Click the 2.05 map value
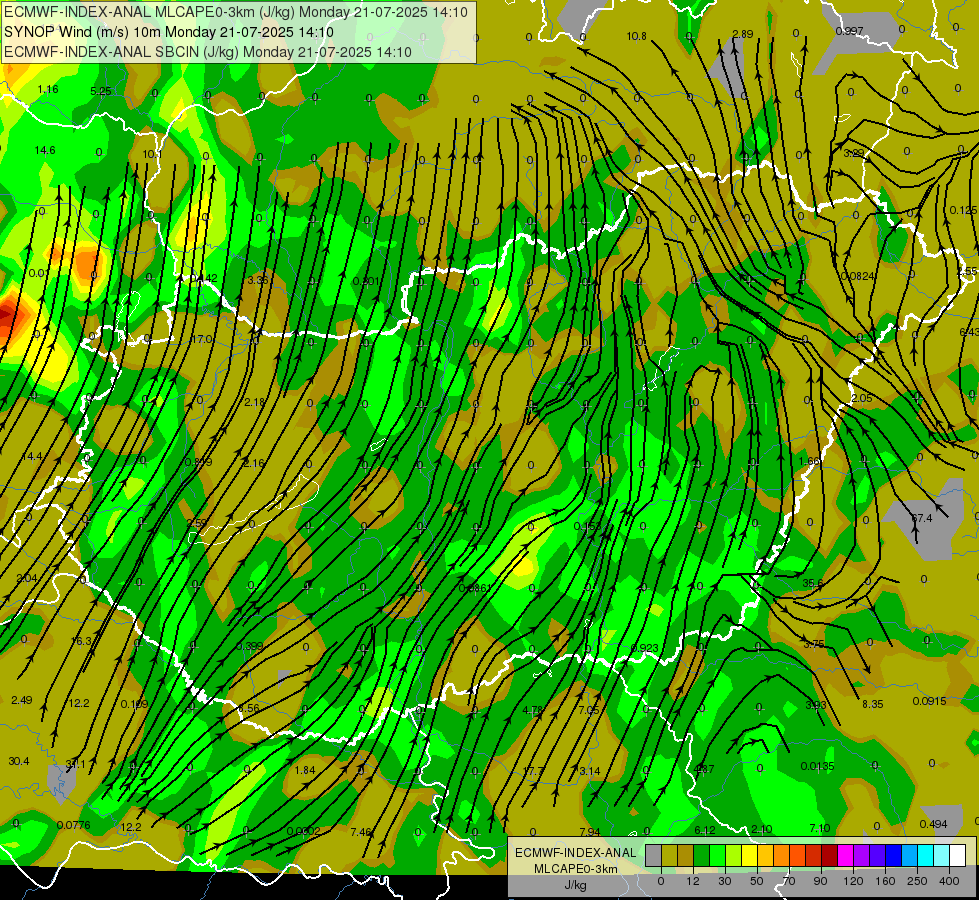 coord(861,398)
